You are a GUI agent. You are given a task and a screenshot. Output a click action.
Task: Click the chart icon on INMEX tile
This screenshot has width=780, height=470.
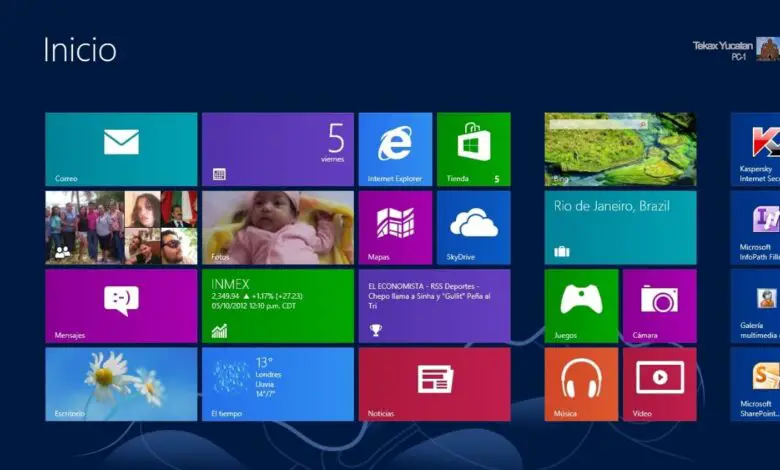(x=219, y=331)
